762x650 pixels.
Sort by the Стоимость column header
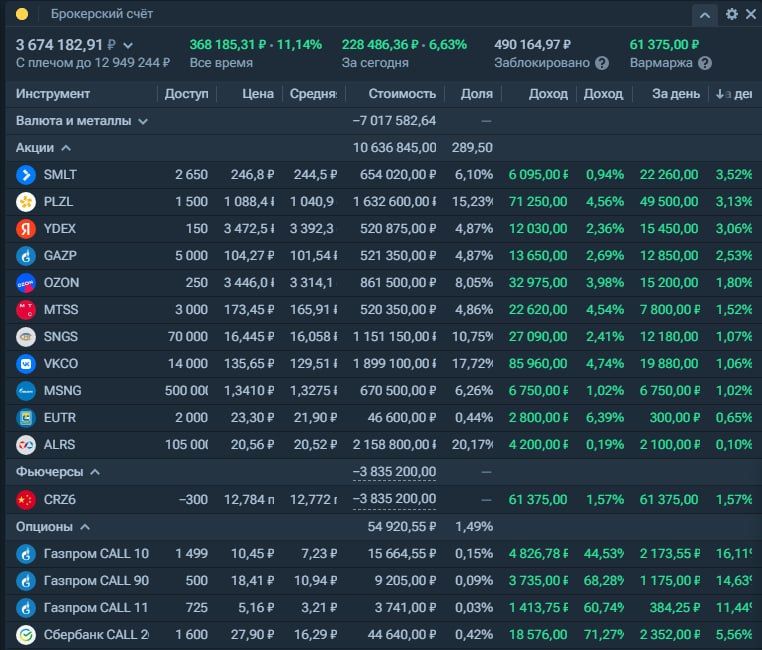coord(402,94)
